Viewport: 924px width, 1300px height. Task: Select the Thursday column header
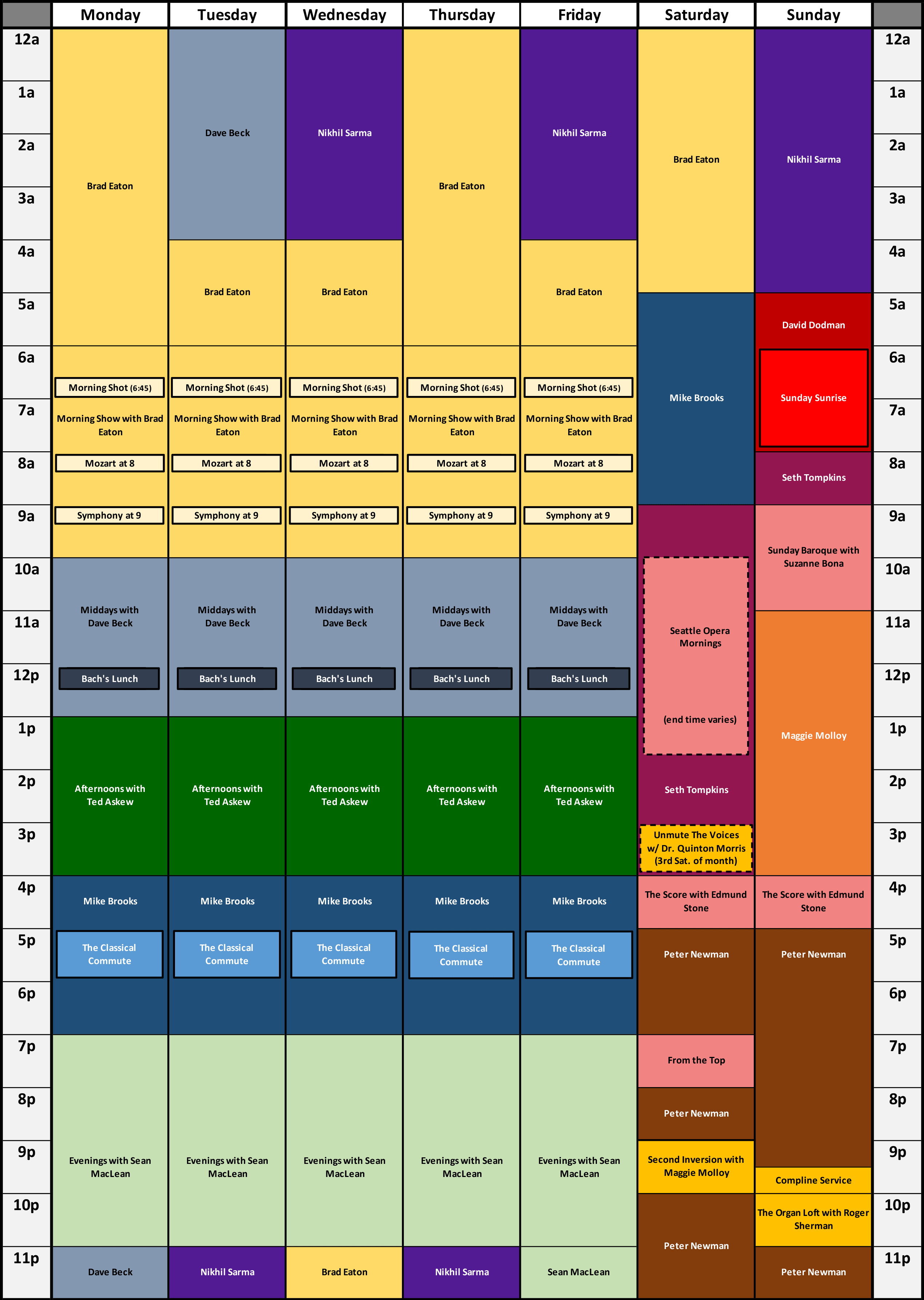click(461, 15)
